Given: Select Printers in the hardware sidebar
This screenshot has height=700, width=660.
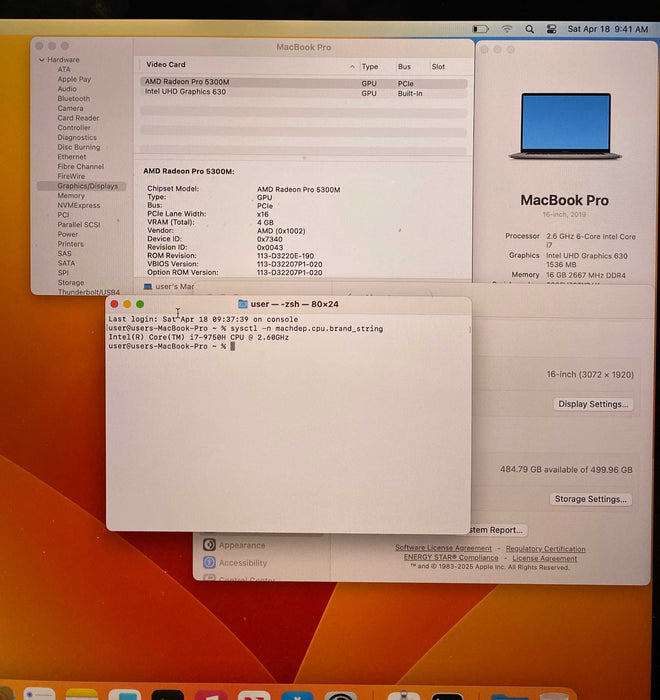Looking at the screenshot, I should pos(70,244).
